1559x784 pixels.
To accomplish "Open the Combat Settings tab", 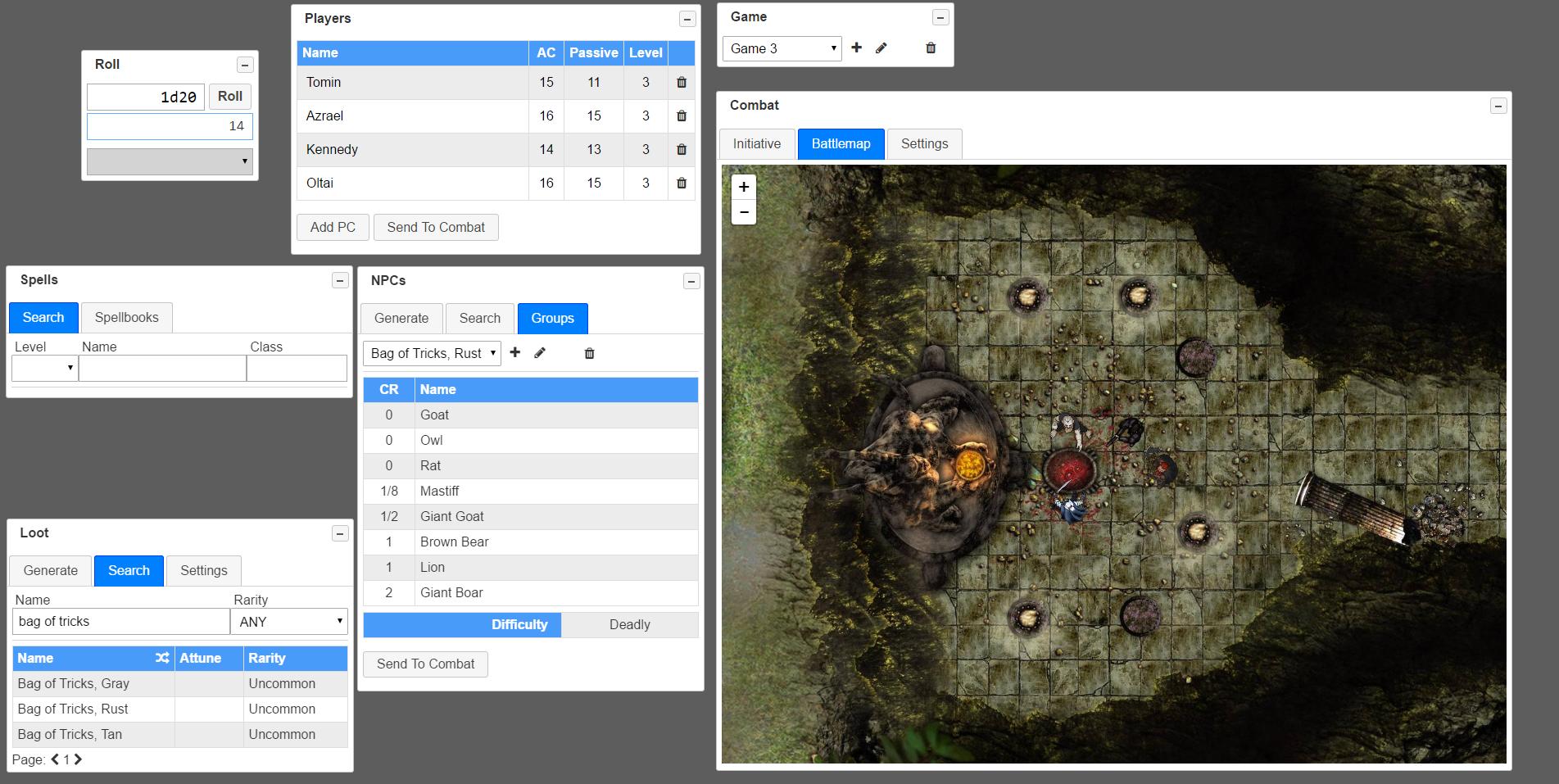I will [924, 144].
